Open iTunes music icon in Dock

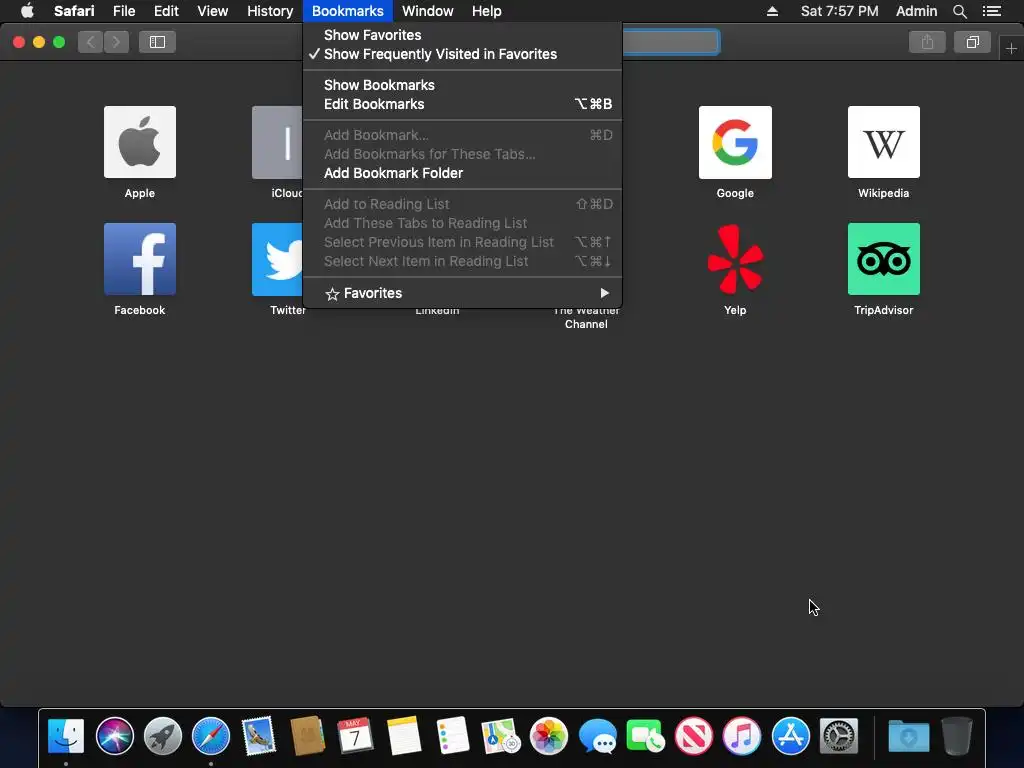point(742,736)
